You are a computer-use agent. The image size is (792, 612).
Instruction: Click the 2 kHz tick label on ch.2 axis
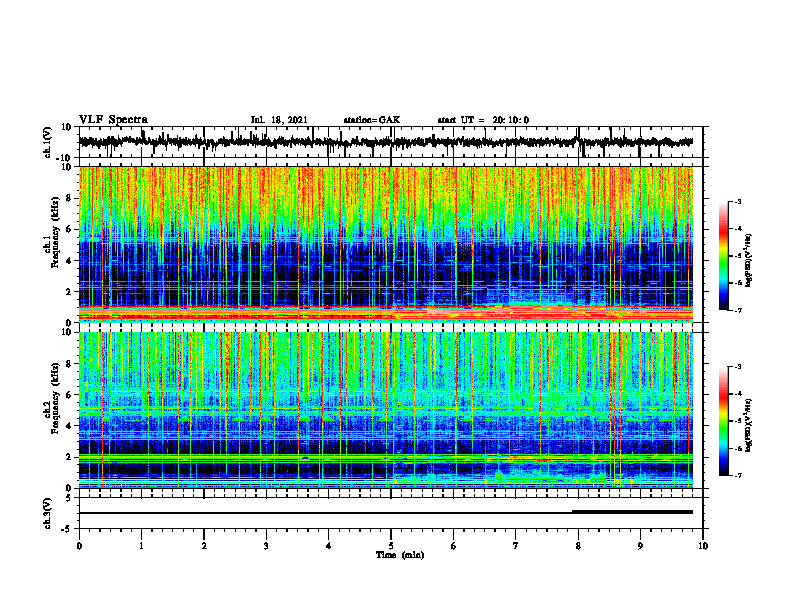point(69,457)
